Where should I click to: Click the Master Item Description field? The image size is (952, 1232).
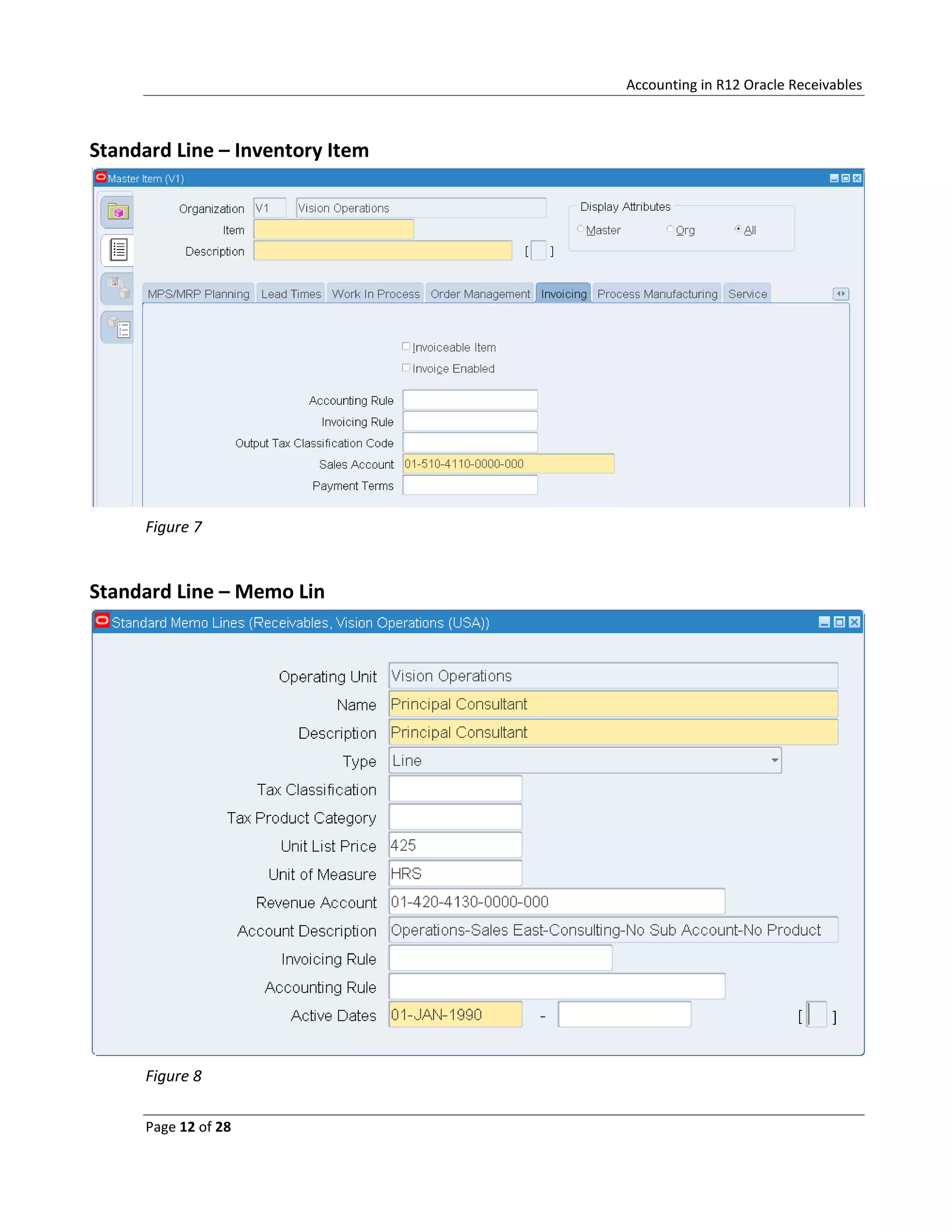383,251
